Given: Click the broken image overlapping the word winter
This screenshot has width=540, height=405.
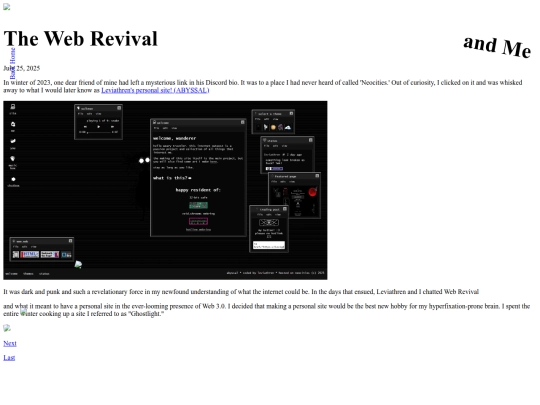Looking at the screenshot, I should (x=23, y=312).
